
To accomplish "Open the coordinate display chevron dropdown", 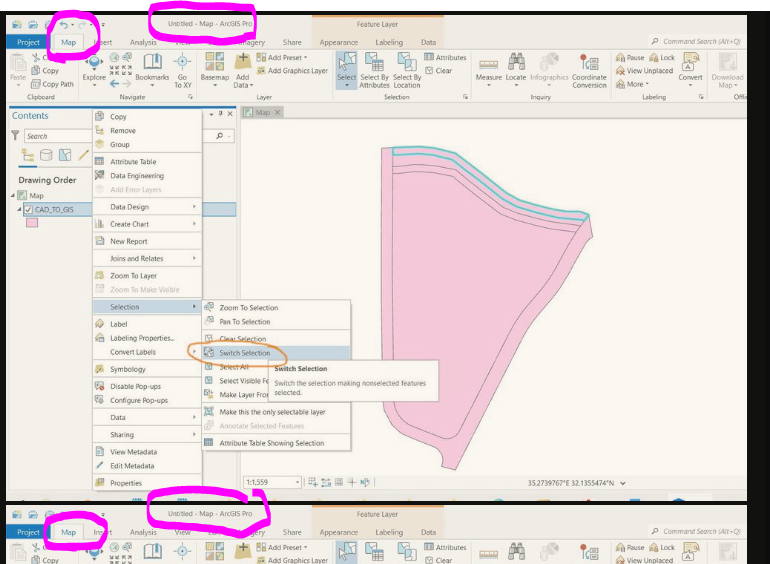I will 623,483.
